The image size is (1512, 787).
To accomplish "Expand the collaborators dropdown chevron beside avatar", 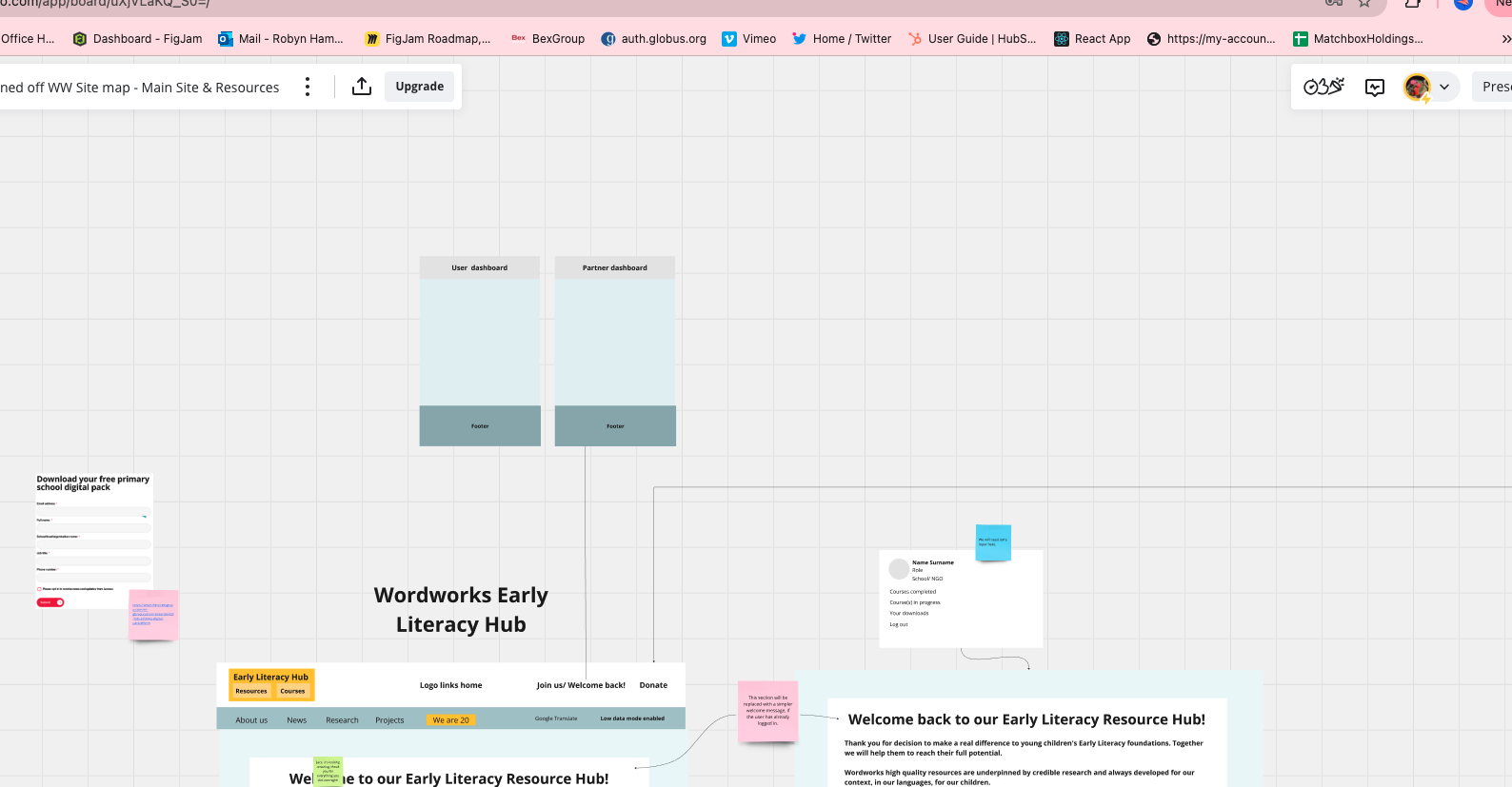I will 1444,88.
